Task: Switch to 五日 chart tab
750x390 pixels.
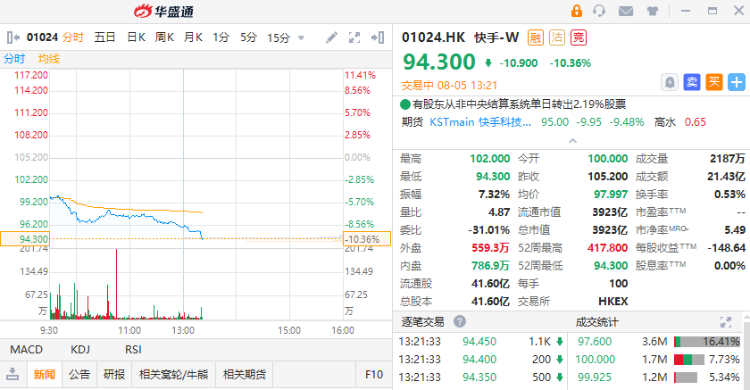Action: 105,37
